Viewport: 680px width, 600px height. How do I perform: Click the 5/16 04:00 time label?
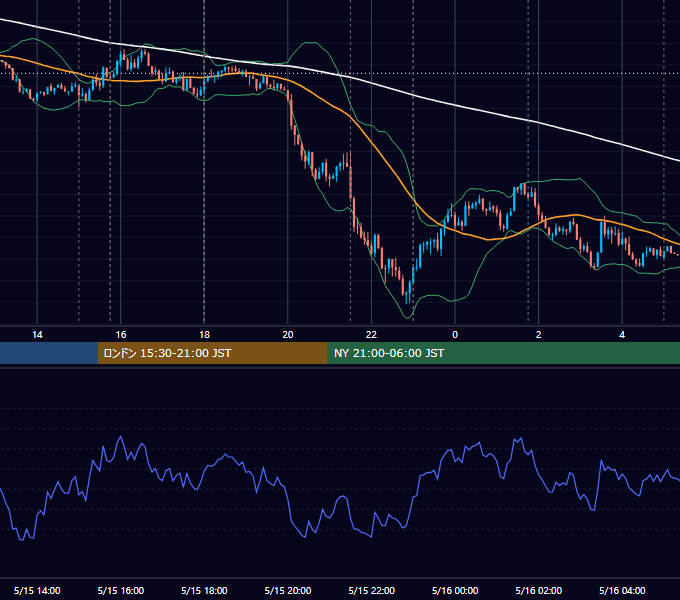[622, 590]
